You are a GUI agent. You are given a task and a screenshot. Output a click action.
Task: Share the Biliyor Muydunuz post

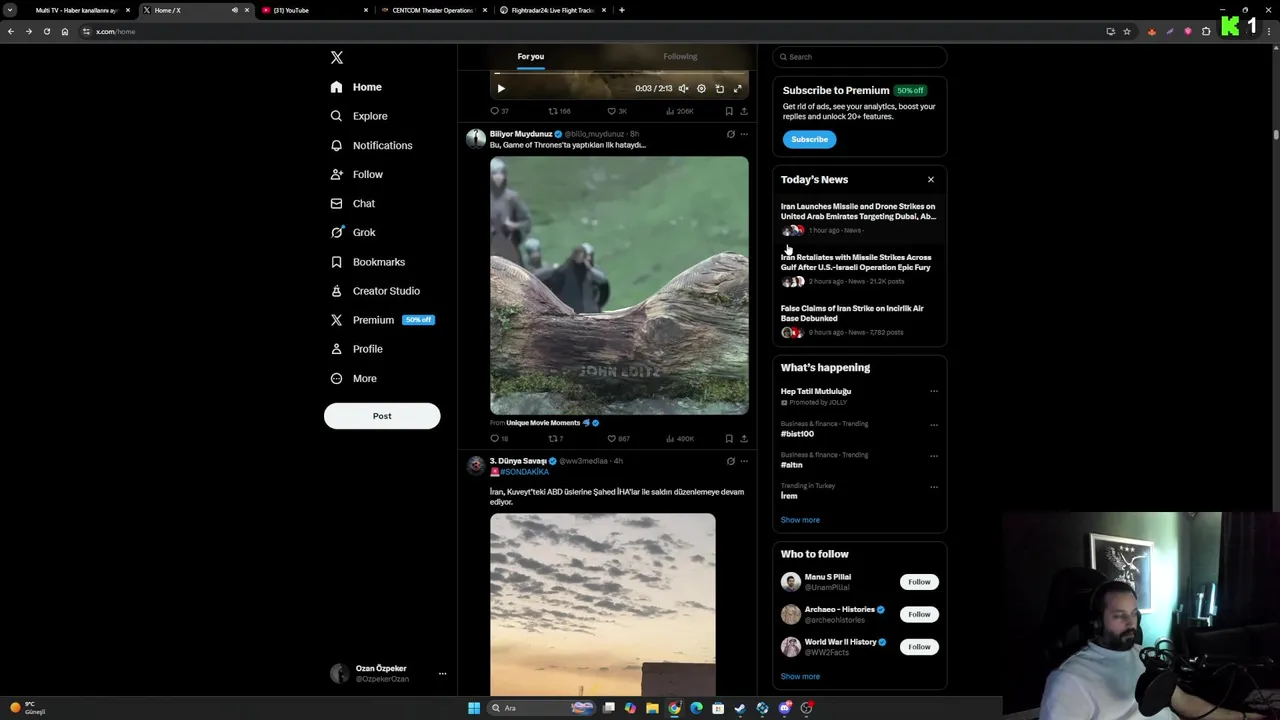coord(743,439)
